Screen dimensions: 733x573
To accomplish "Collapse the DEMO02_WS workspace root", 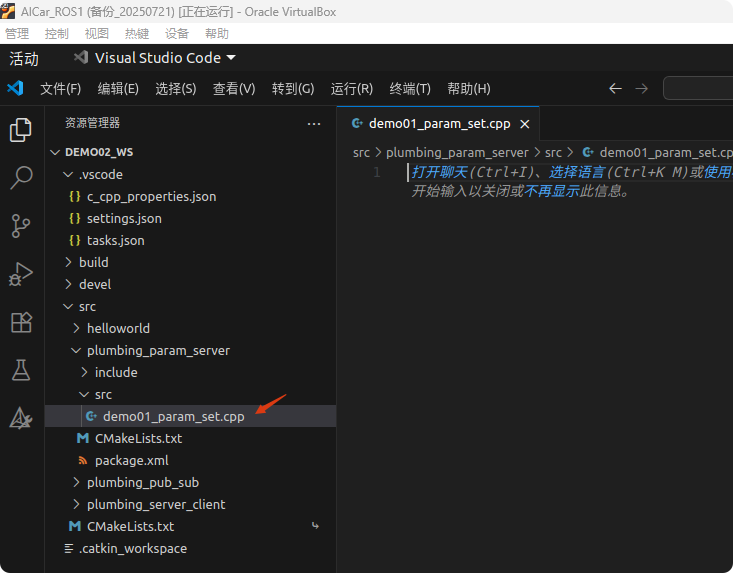I will (55, 152).
